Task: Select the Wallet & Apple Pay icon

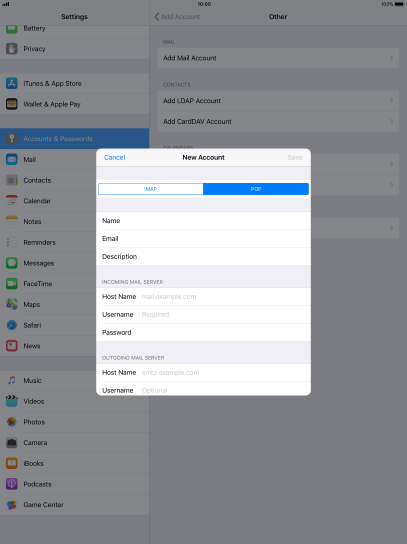Action: coord(11,104)
